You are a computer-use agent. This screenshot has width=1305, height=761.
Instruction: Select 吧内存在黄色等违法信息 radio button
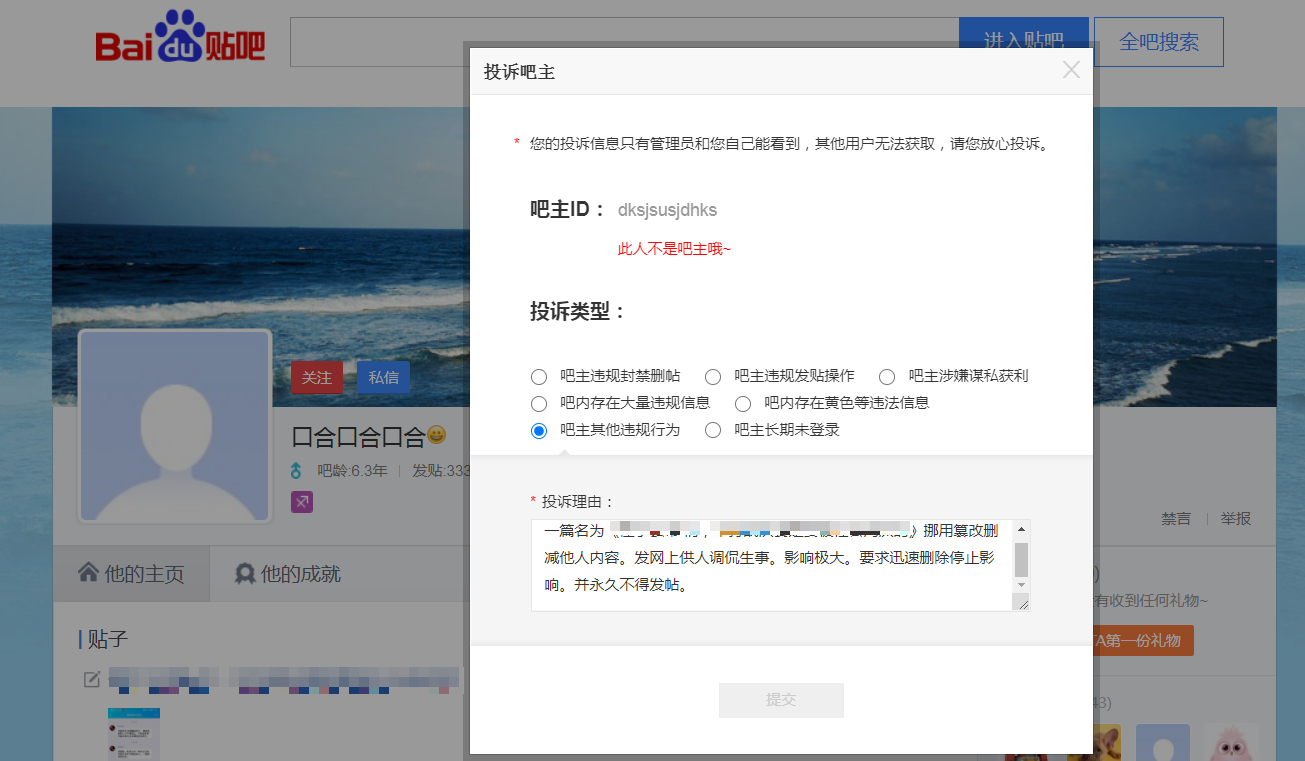743,404
